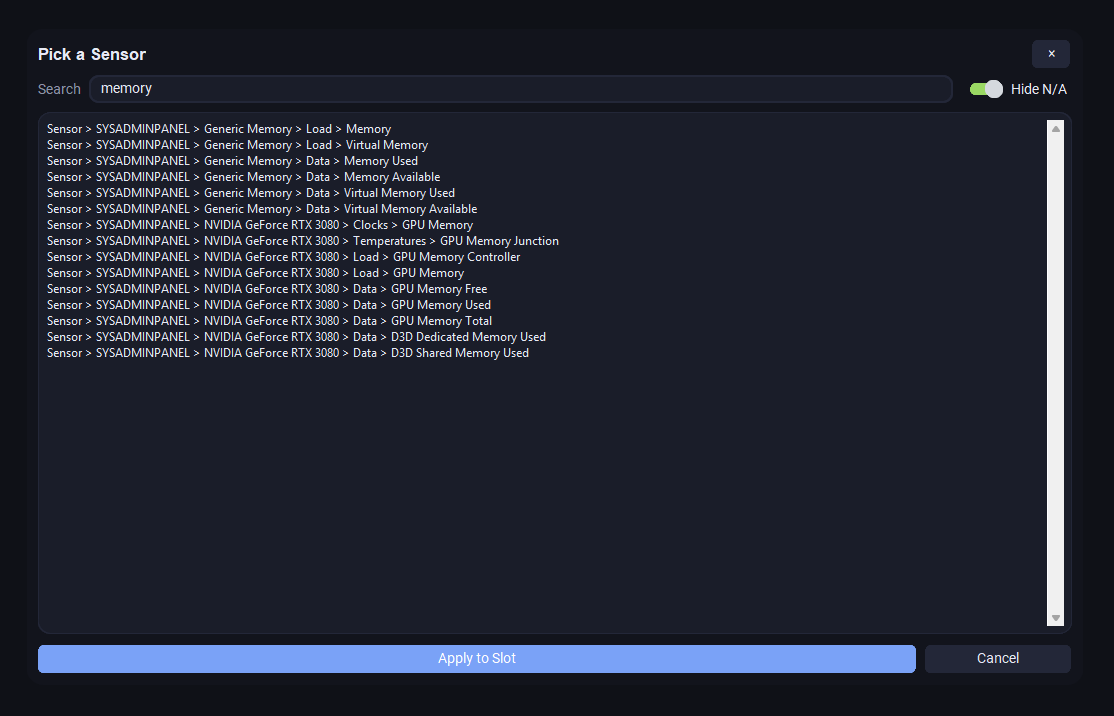Image resolution: width=1114 pixels, height=716 pixels.
Task: Select the GPU Memory Total sensor
Action: (268, 320)
